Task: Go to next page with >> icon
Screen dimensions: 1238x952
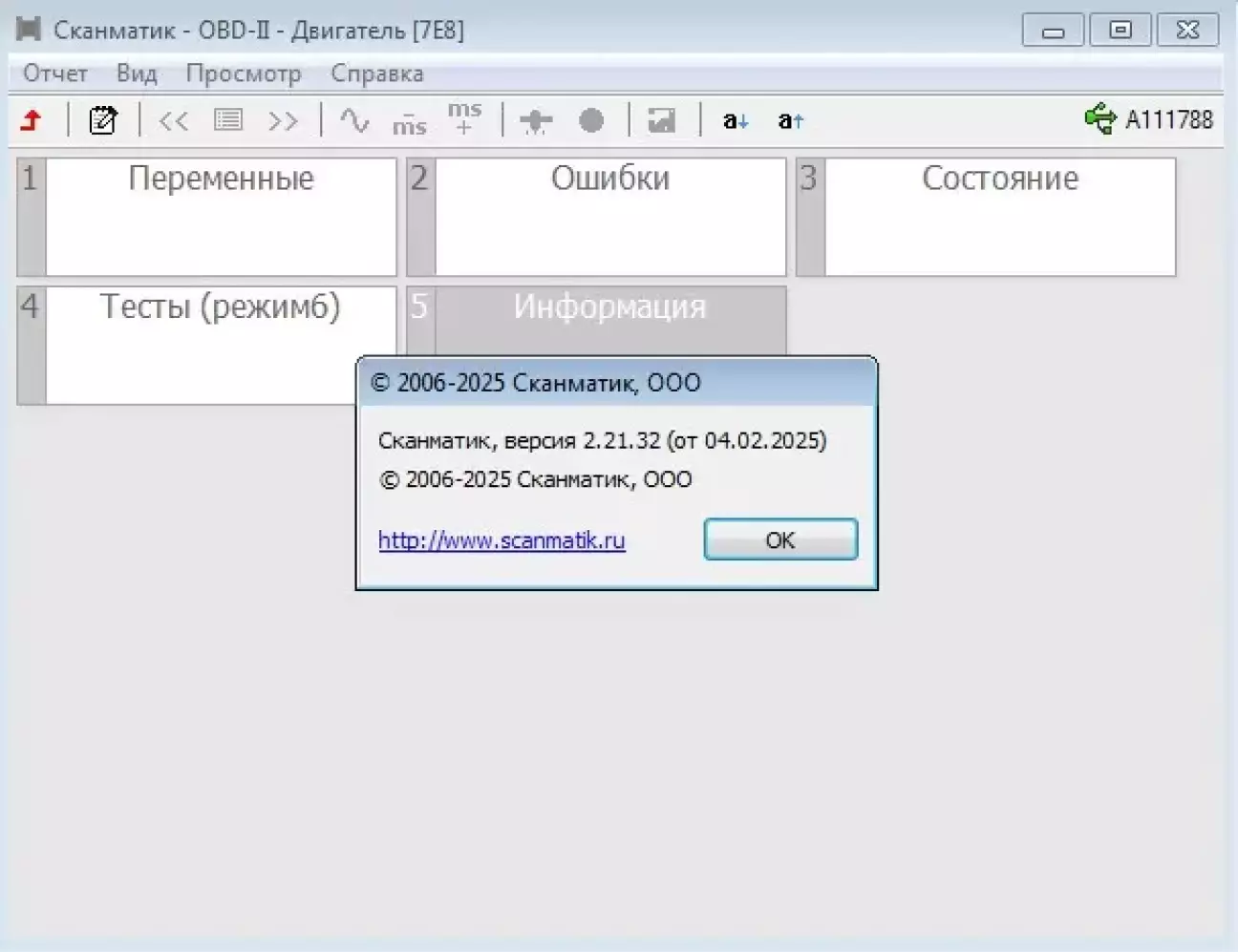Action: (283, 120)
